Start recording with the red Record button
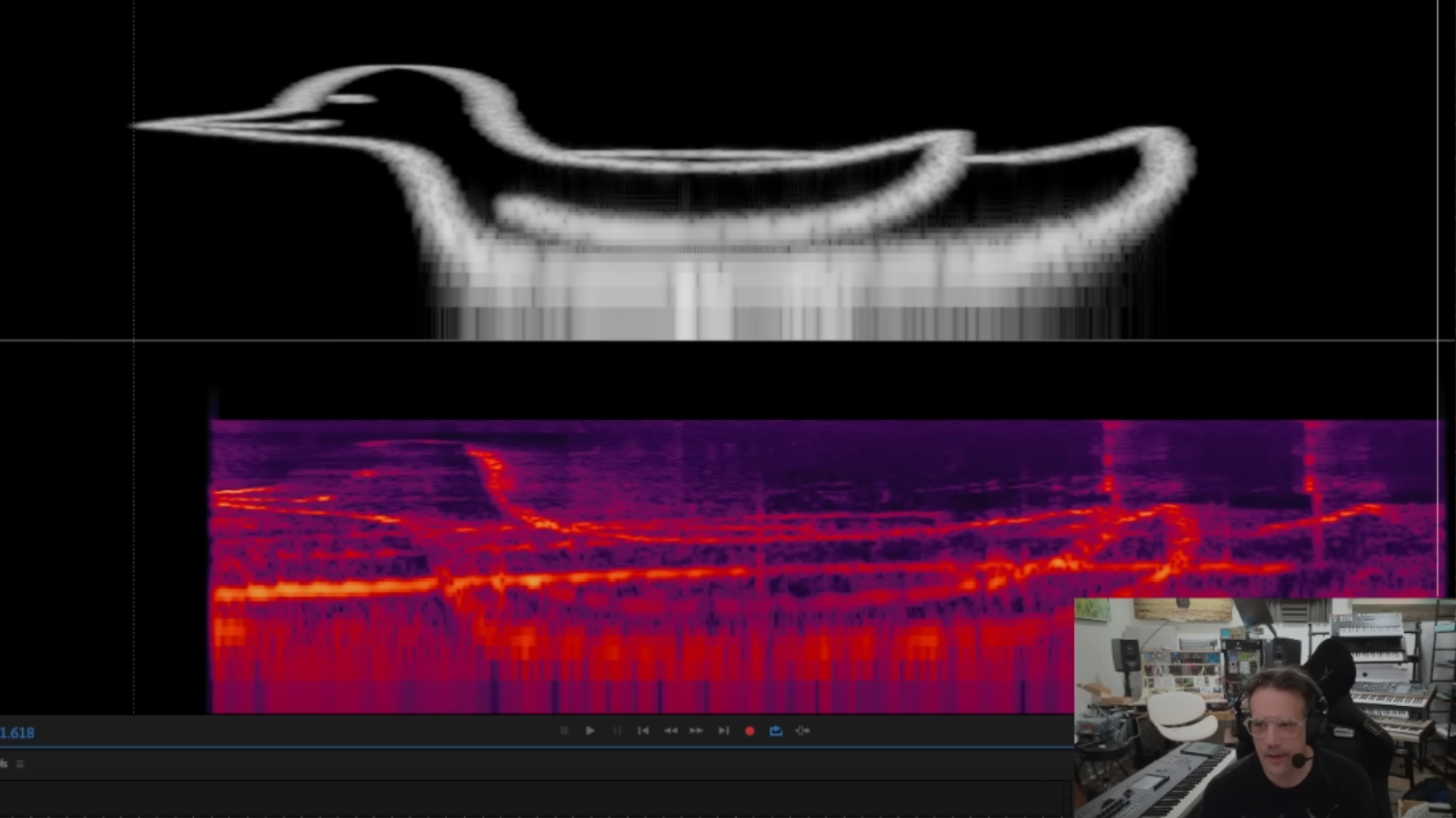 coord(750,731)
